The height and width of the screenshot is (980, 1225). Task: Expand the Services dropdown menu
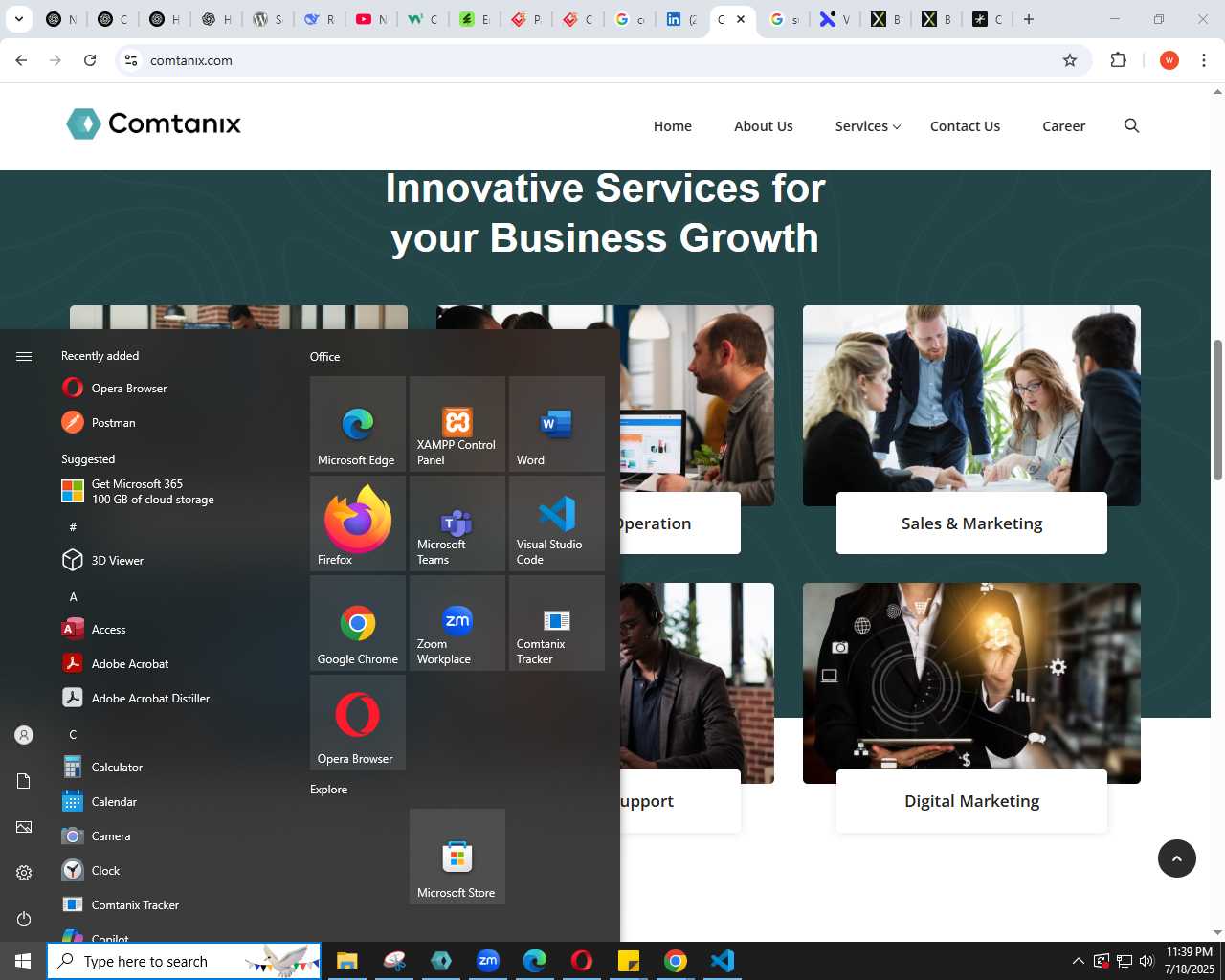[x=868, y=126]
